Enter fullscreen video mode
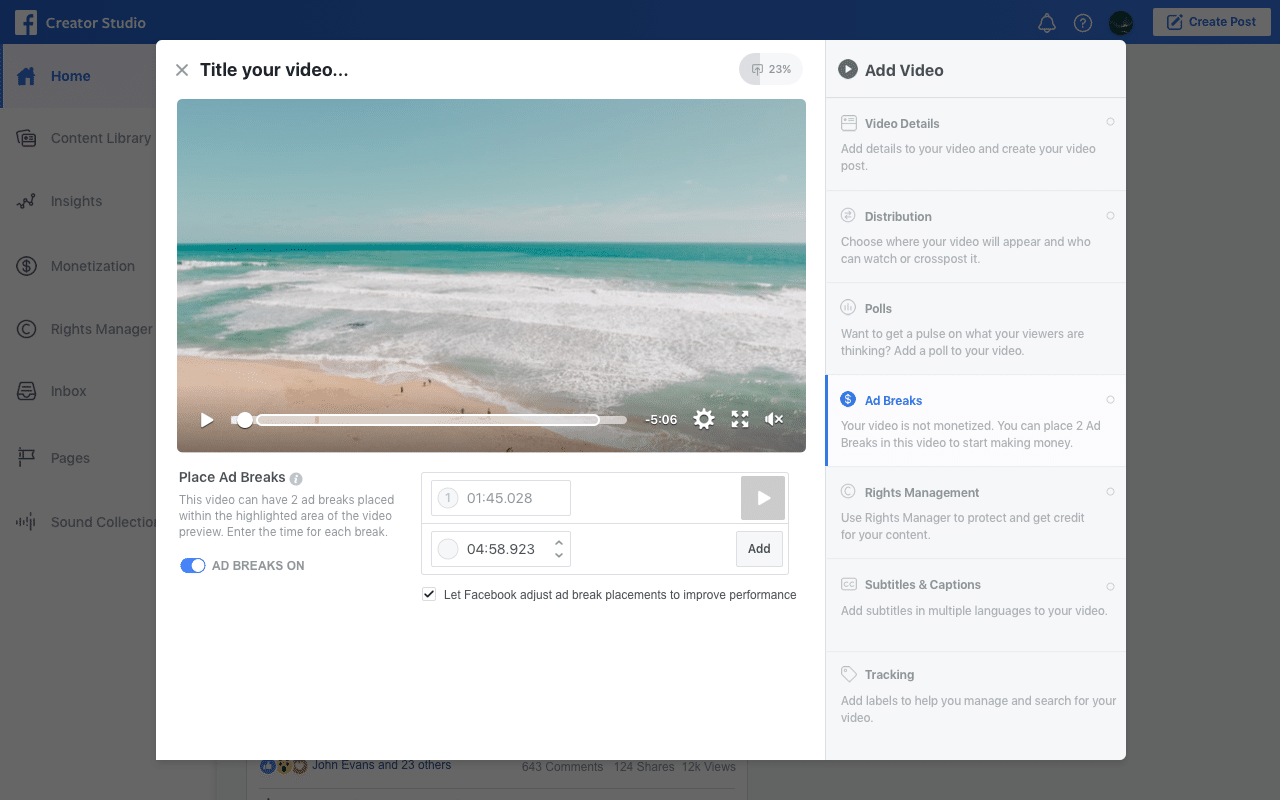The height and width of the screenshot is (800, 1280). click(x=740, y=420)
